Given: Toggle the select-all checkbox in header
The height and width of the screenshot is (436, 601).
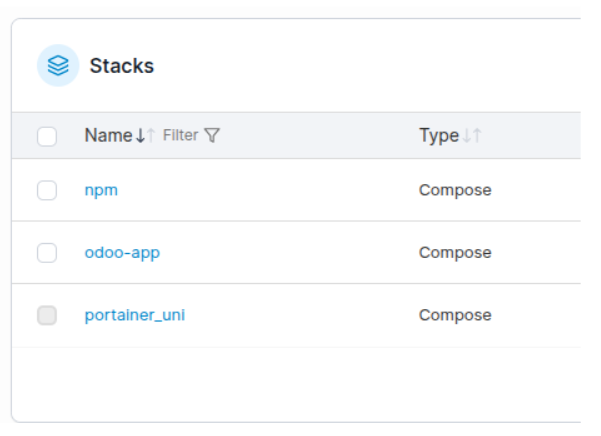Looking at the screenshot, I should pos(47,136).
